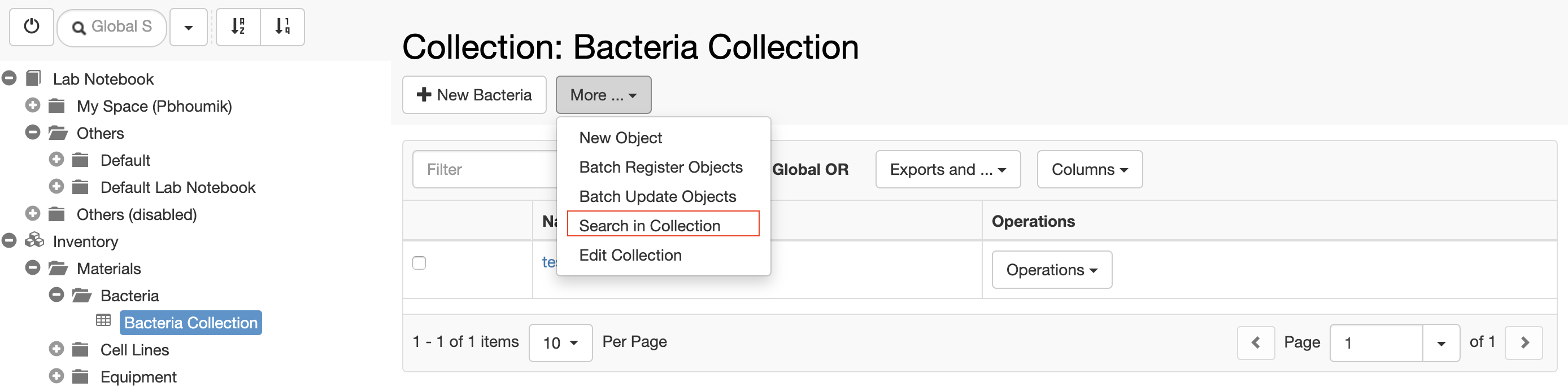Image resolution: width=1568 pixels, height=387 pixels.
Task: Click the power logout icon button
Action: tap(31, 27)
